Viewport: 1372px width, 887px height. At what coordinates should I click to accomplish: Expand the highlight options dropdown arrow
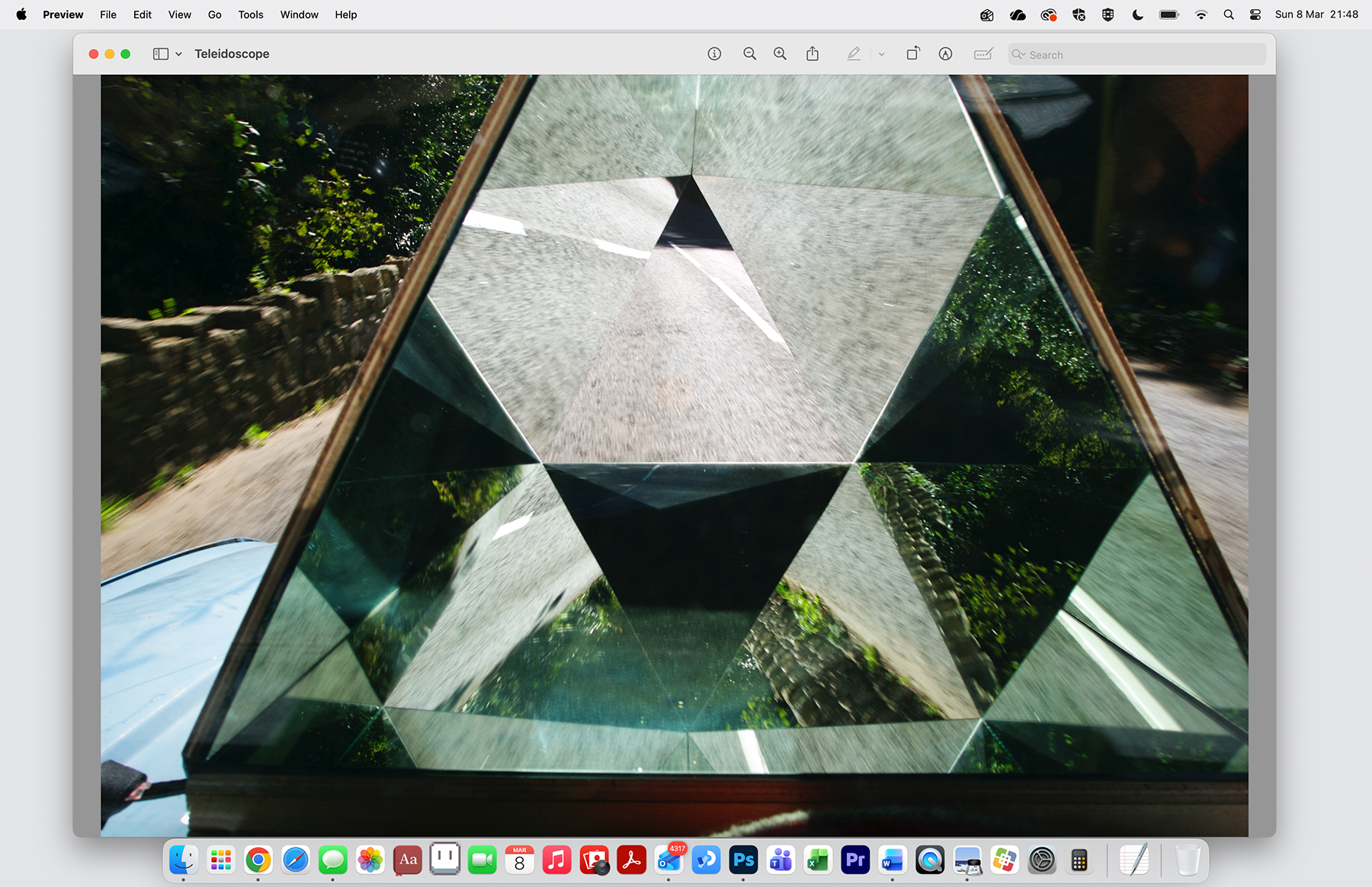[x=881, y=54]
